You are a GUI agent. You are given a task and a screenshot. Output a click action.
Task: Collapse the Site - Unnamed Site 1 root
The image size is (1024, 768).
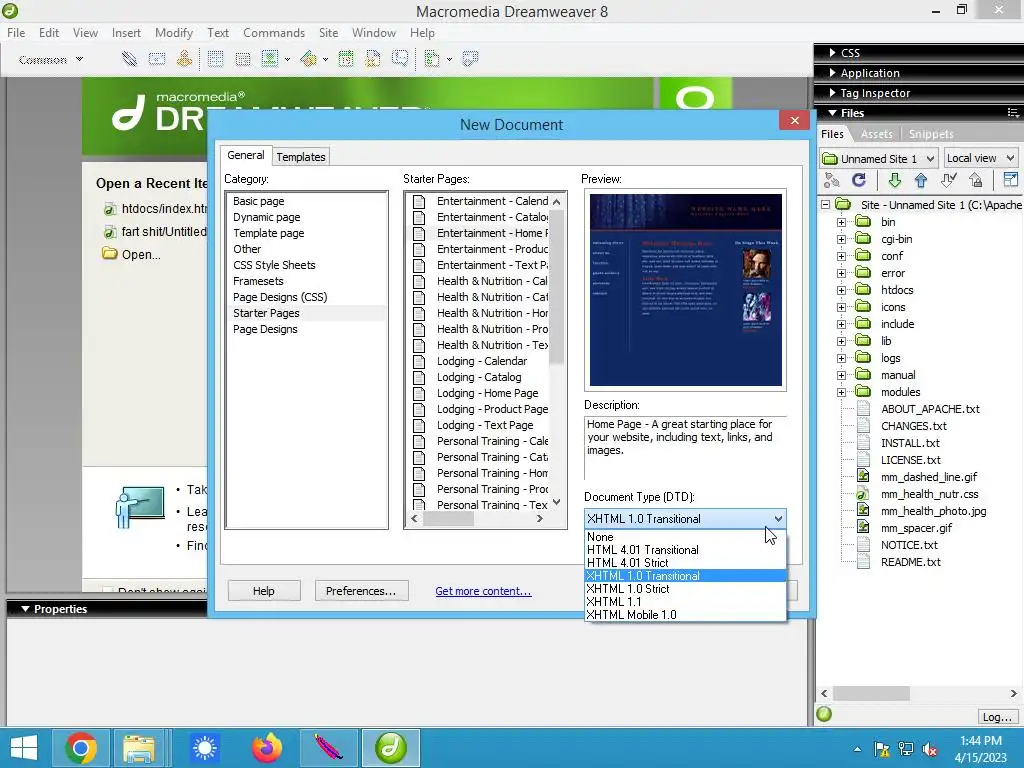[825, 204]
